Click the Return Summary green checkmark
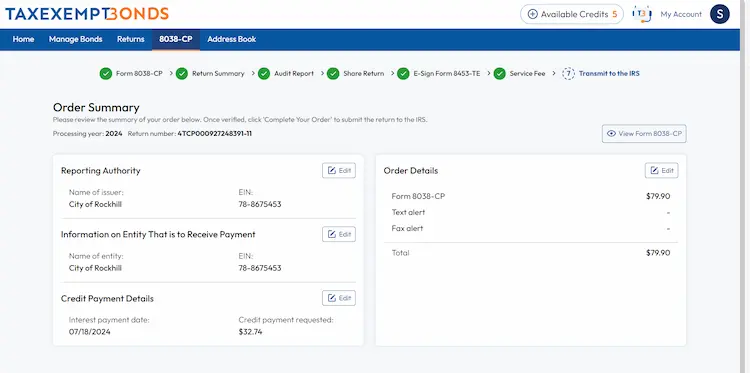The image size is (750, 373). click(182, 74)
